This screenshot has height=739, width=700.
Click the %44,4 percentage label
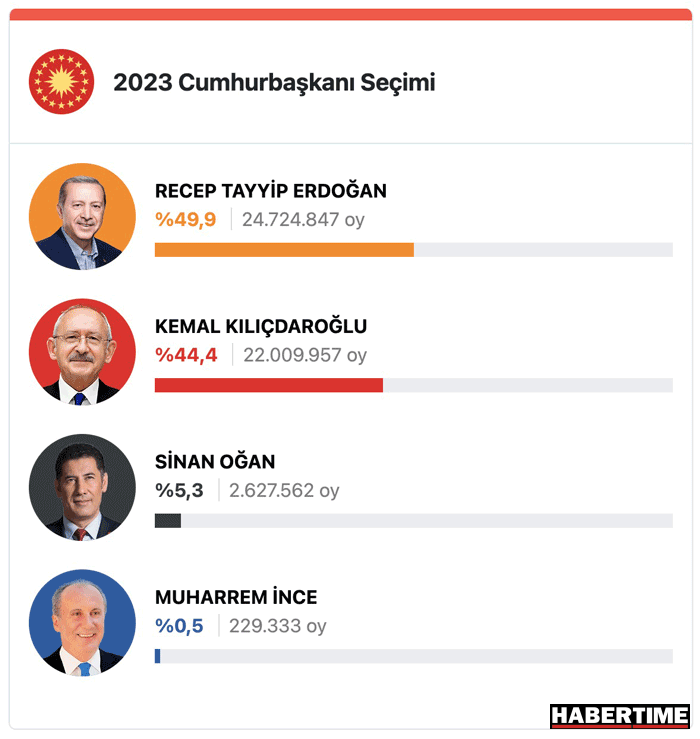(x=186, y=355)
